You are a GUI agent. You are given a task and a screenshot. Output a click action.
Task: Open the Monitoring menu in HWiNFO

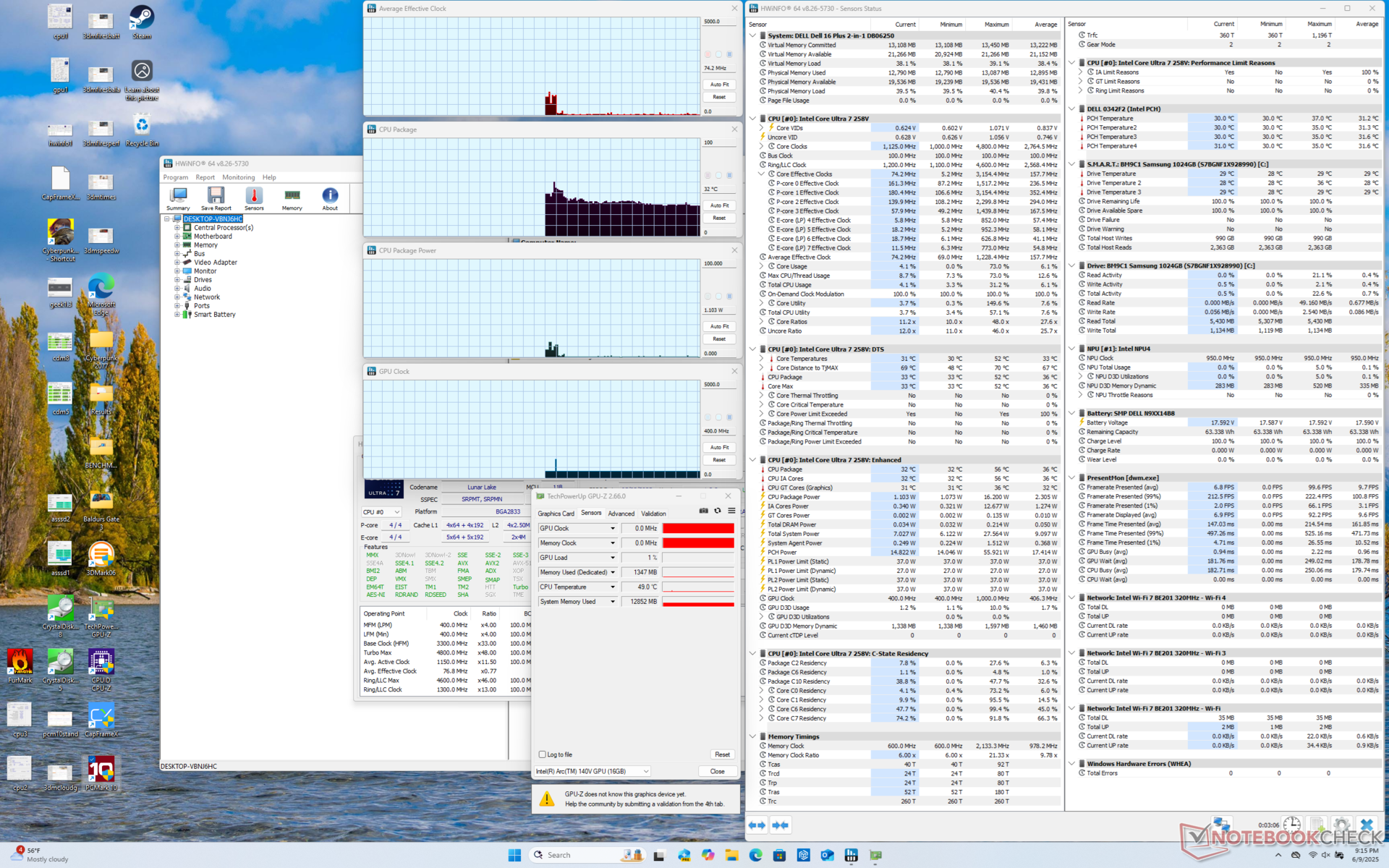coord(238,177)
